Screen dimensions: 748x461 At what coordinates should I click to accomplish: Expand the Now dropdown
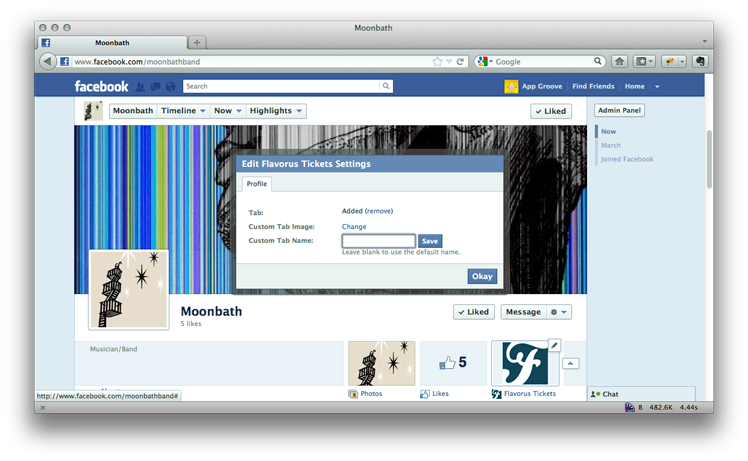pos(228,111)
